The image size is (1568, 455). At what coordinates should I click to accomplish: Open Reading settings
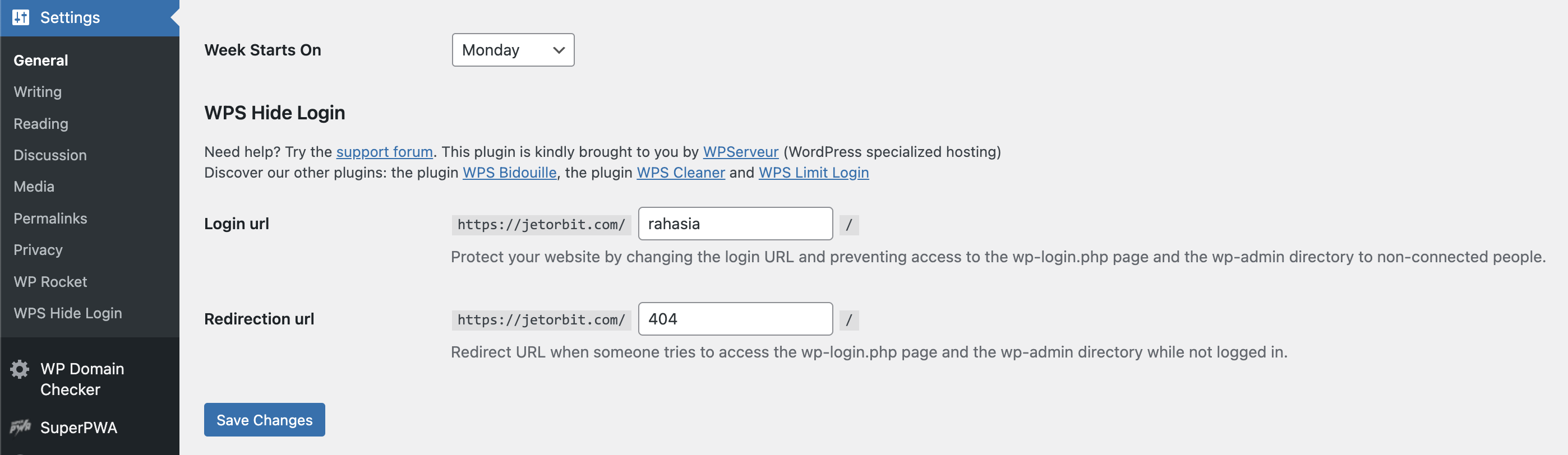[41, 123]
